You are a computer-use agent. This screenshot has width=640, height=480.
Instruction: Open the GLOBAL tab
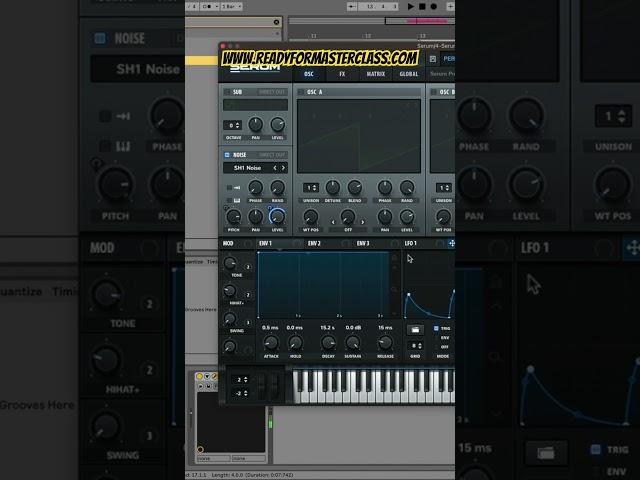409,74
